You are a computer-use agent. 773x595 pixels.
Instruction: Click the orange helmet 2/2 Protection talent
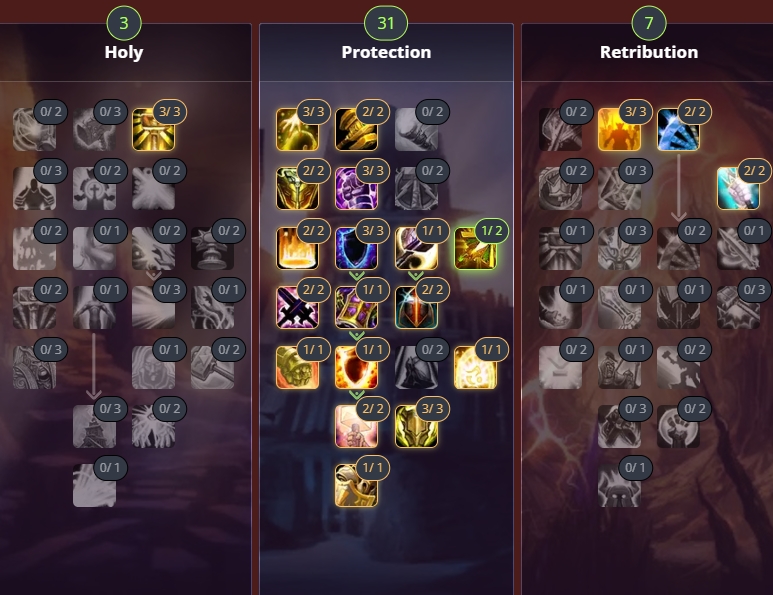416,308
